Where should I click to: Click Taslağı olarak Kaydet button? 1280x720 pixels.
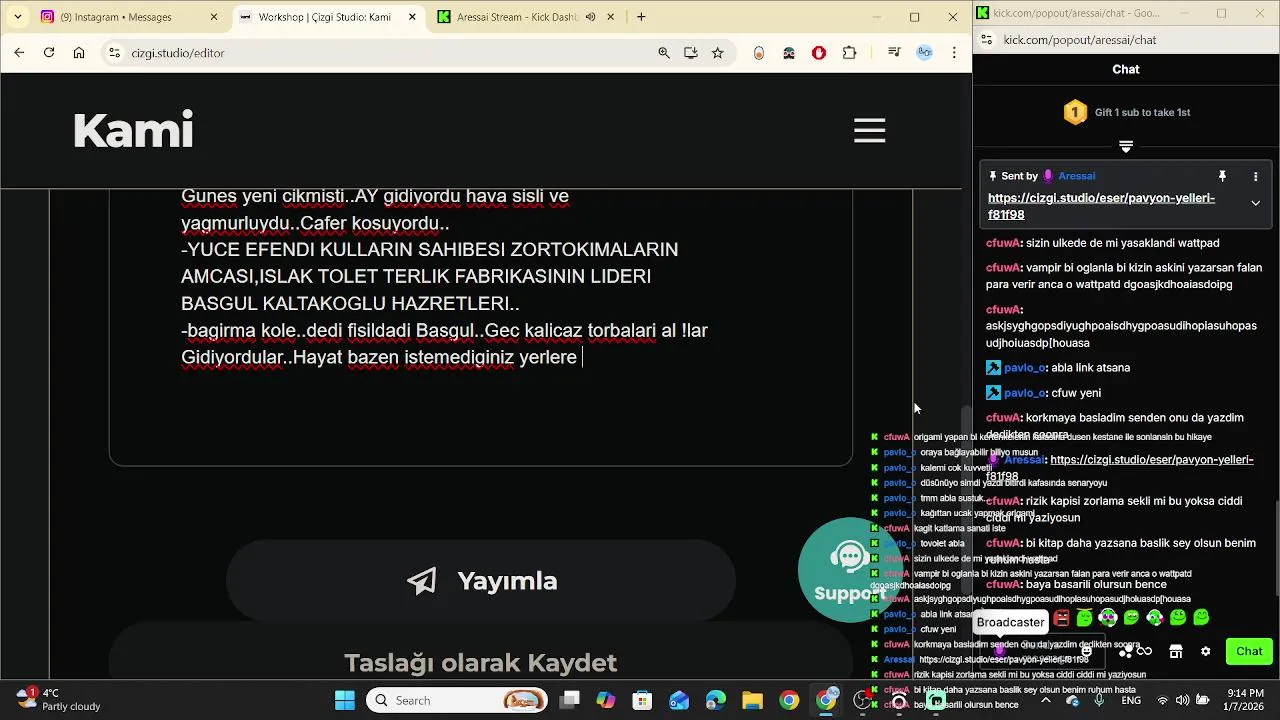(x=481, y=662)
